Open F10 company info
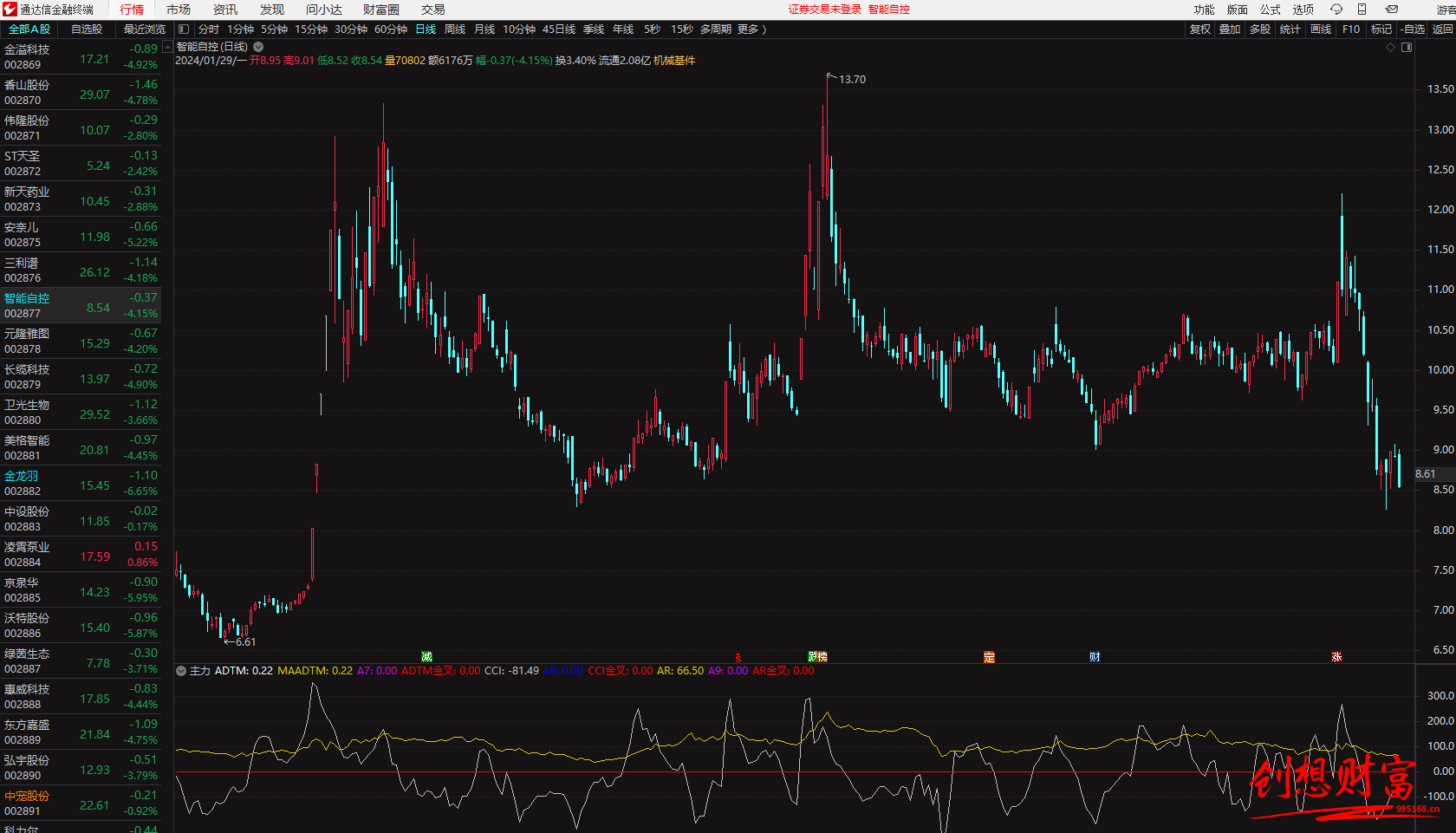This screenshot has height=833, width=1456. 1351,29
